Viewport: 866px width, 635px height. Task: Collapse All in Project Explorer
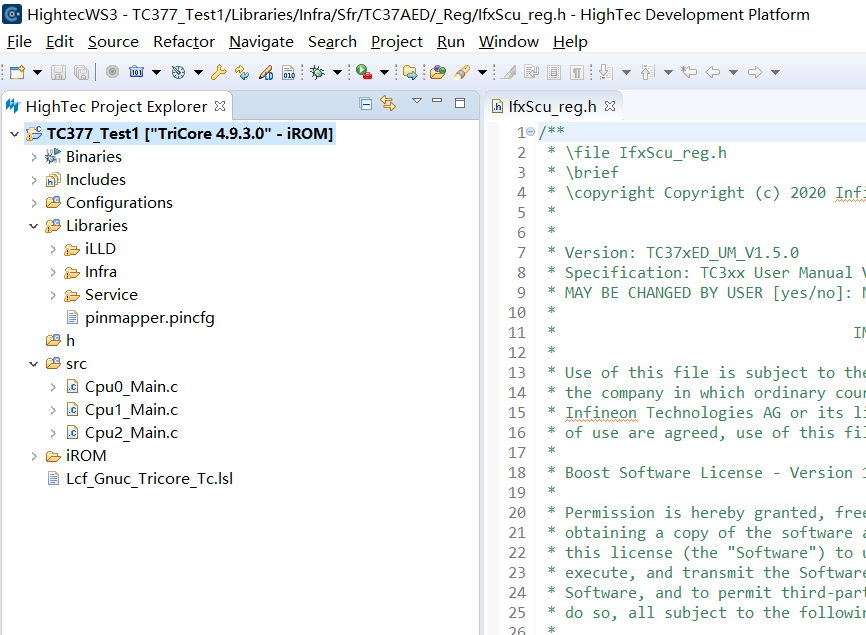point(366,104)
